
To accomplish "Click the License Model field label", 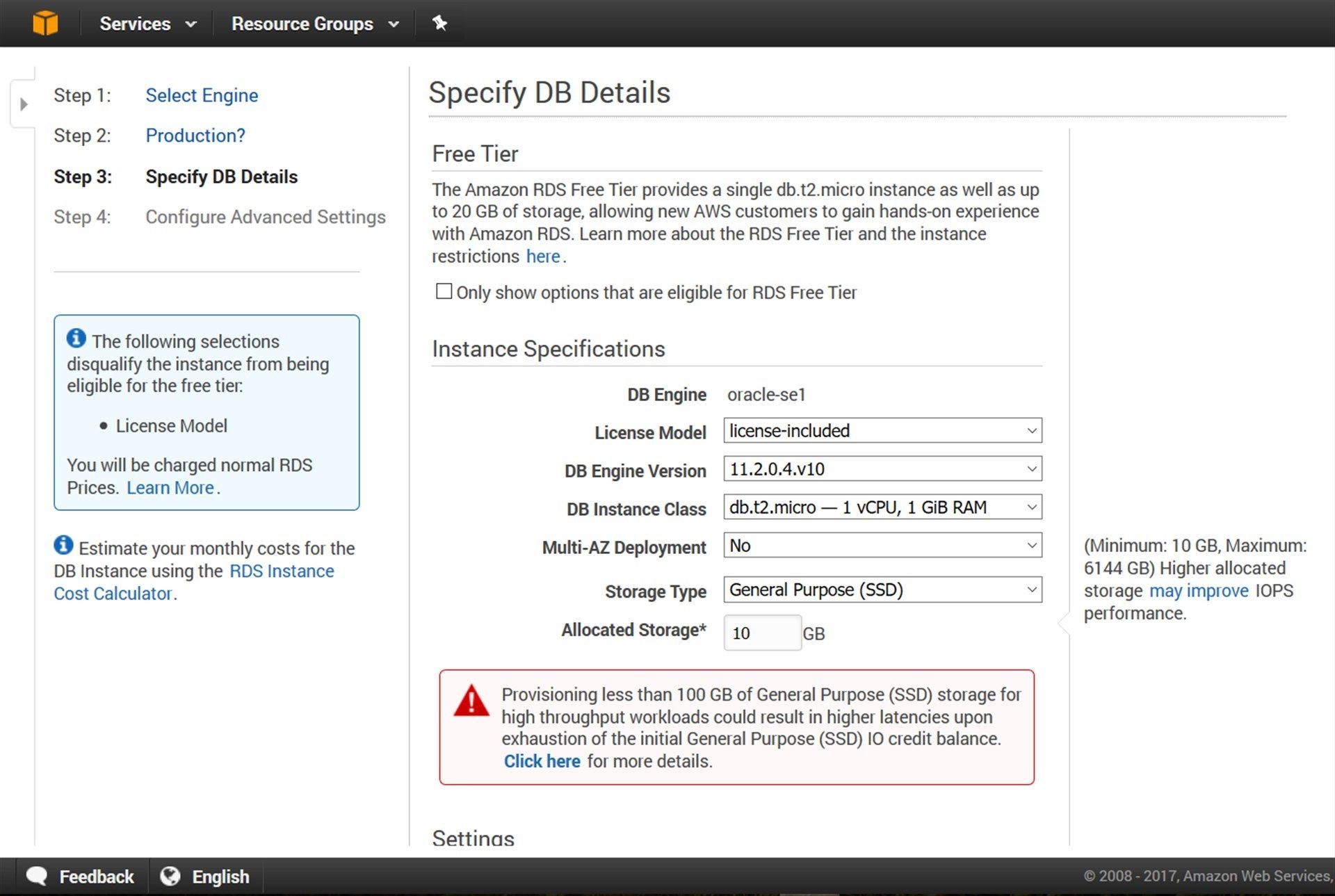I will 650,433.
